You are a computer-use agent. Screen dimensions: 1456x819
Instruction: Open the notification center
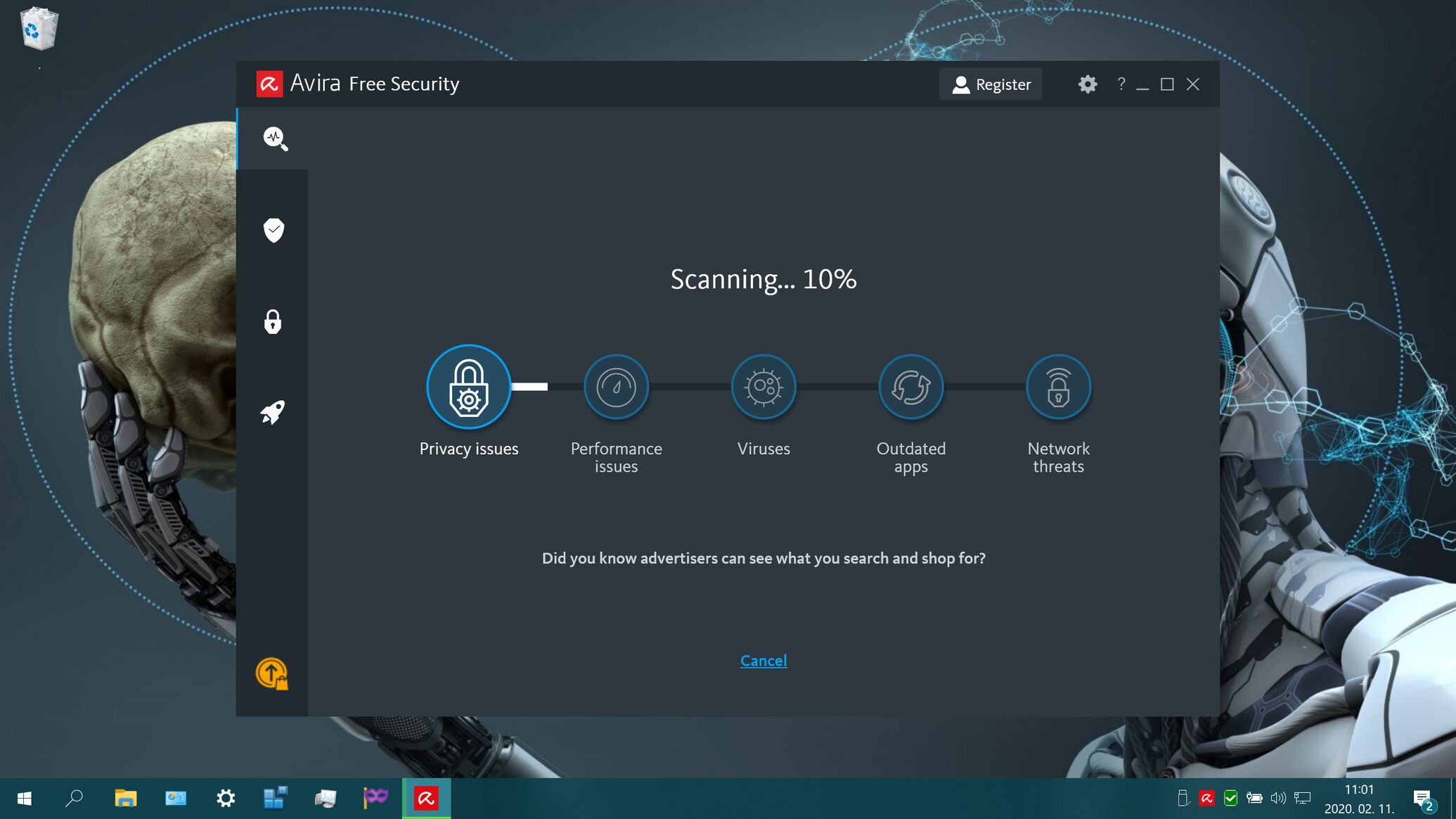pos(1424,799)
